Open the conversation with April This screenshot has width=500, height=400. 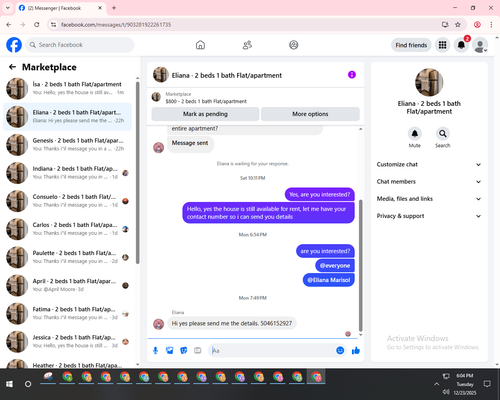point(68,285)
